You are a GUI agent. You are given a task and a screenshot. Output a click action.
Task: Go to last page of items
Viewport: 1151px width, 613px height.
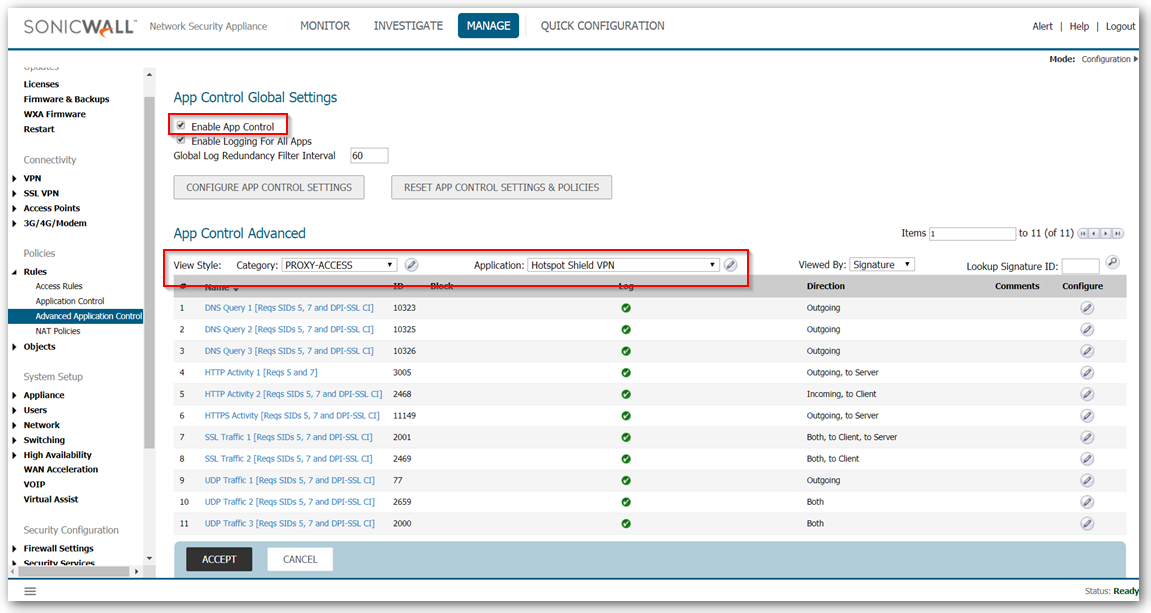[x=1117, y=233]
